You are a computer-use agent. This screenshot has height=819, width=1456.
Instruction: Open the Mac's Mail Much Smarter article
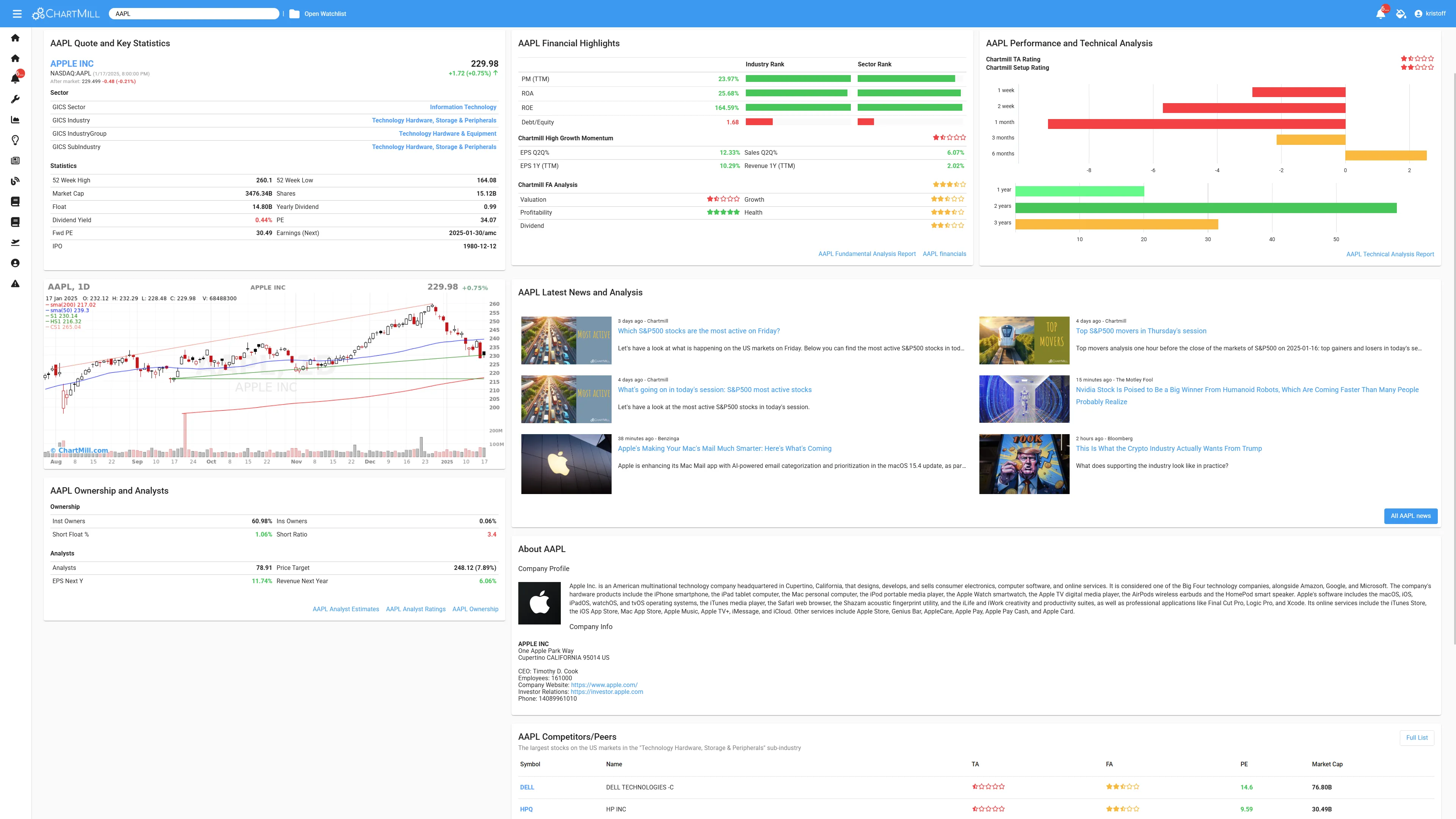click(x=725, y=449)
